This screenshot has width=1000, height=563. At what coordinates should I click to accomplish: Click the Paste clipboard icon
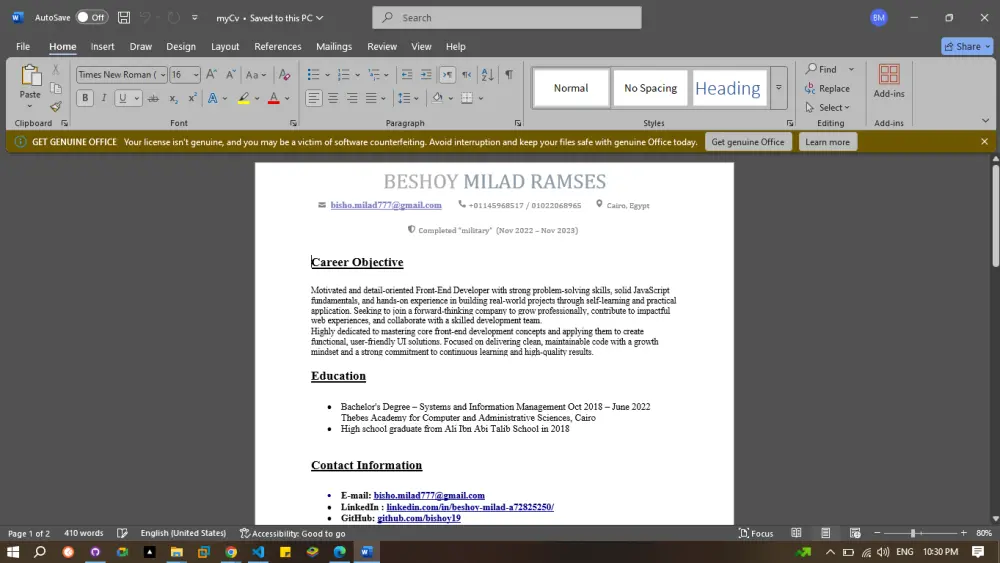pyautogui.click(x=30, y=75)
